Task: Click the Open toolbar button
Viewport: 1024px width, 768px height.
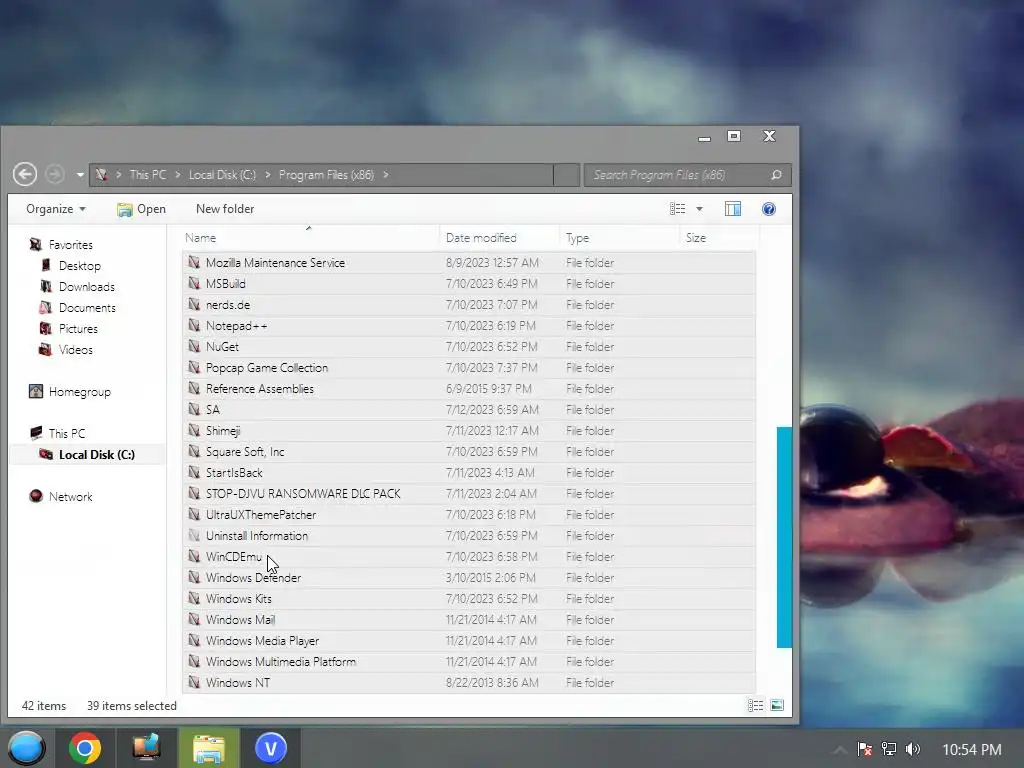Action: point(141,209)
